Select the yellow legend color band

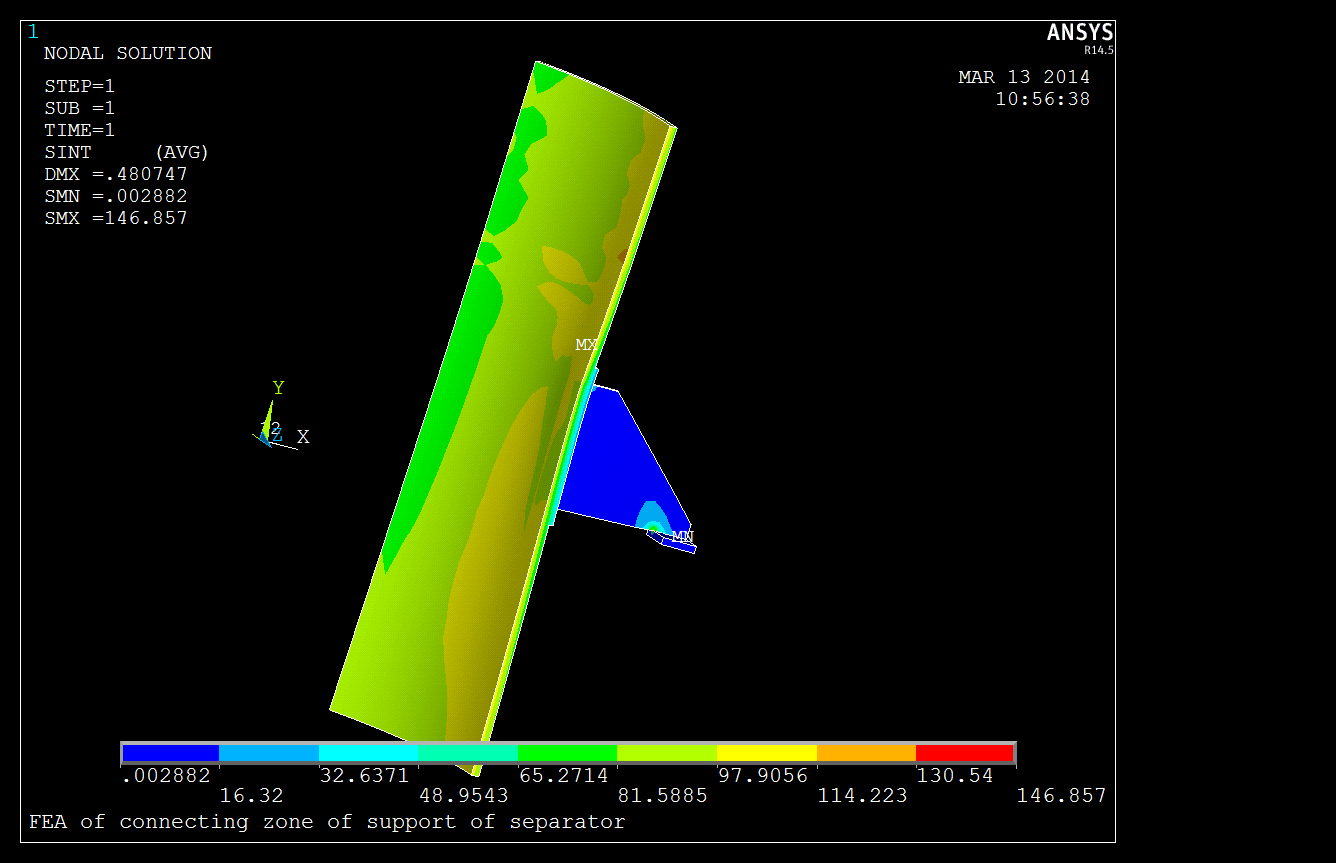pyautogui.click(x=766, y=753)
